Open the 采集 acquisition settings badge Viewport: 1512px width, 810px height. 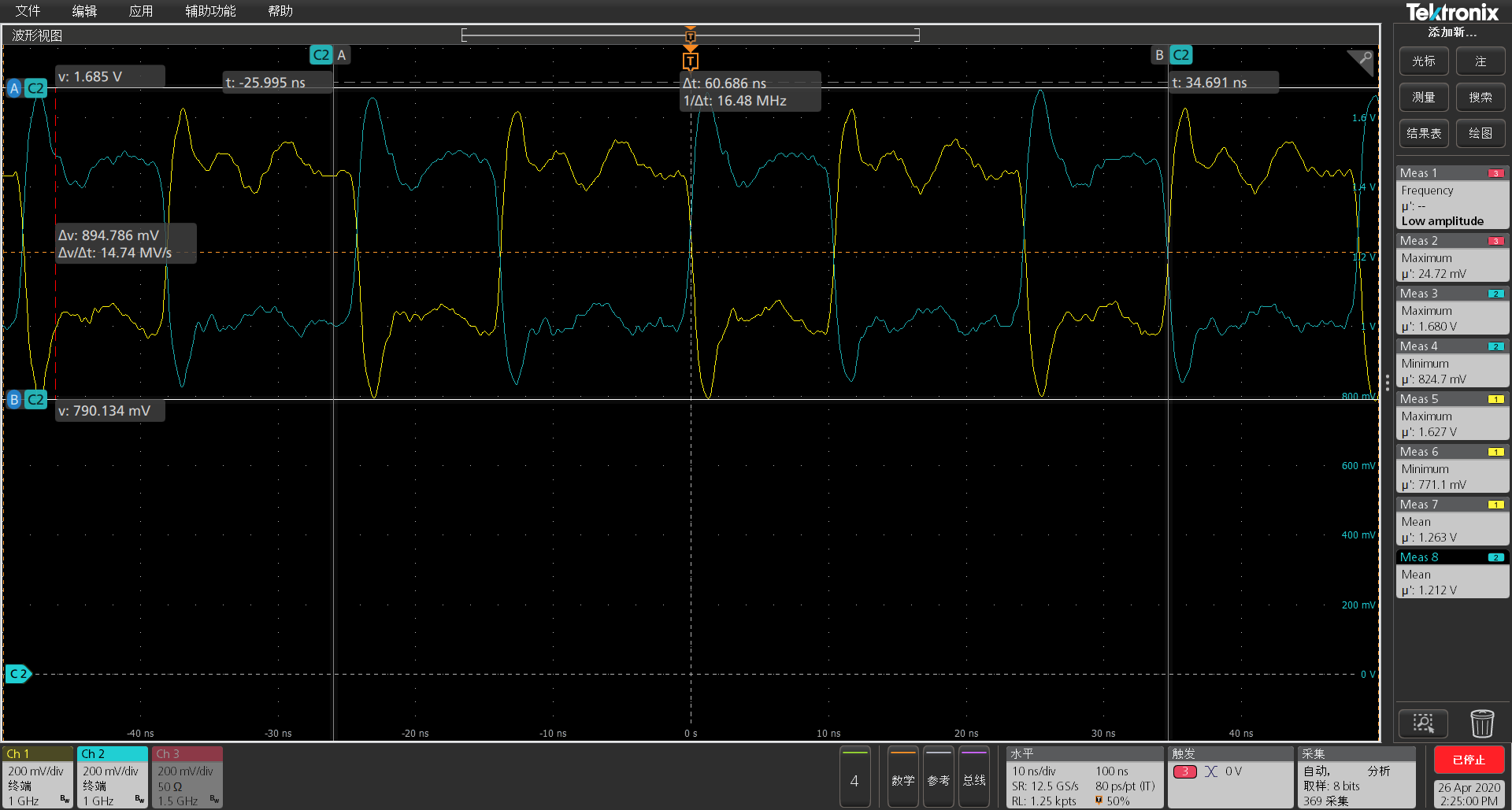click(x=1356, y=777)
